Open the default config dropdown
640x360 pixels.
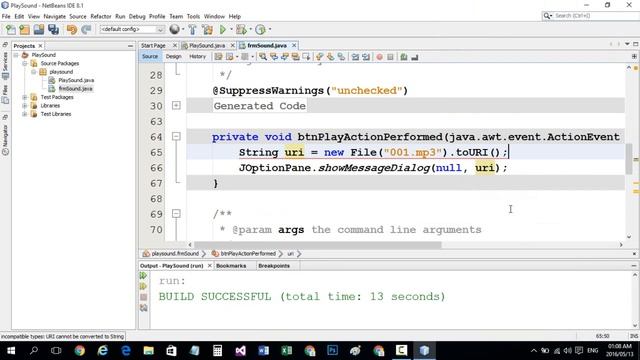(x=132, y=29)
